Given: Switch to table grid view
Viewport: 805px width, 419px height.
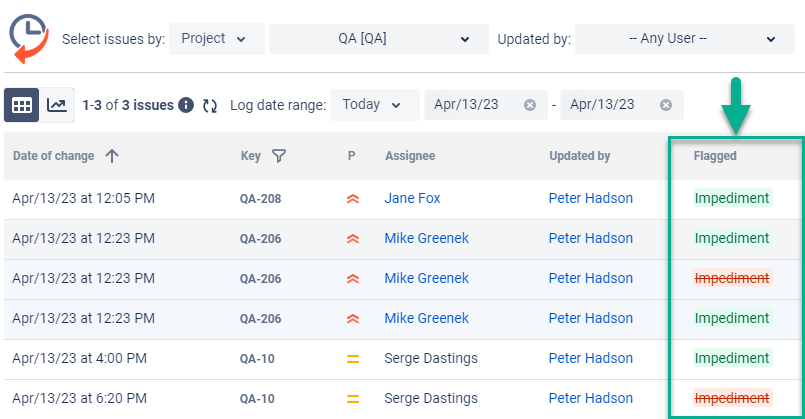Looking at the screenshot, I should click(x=22, y=105).
